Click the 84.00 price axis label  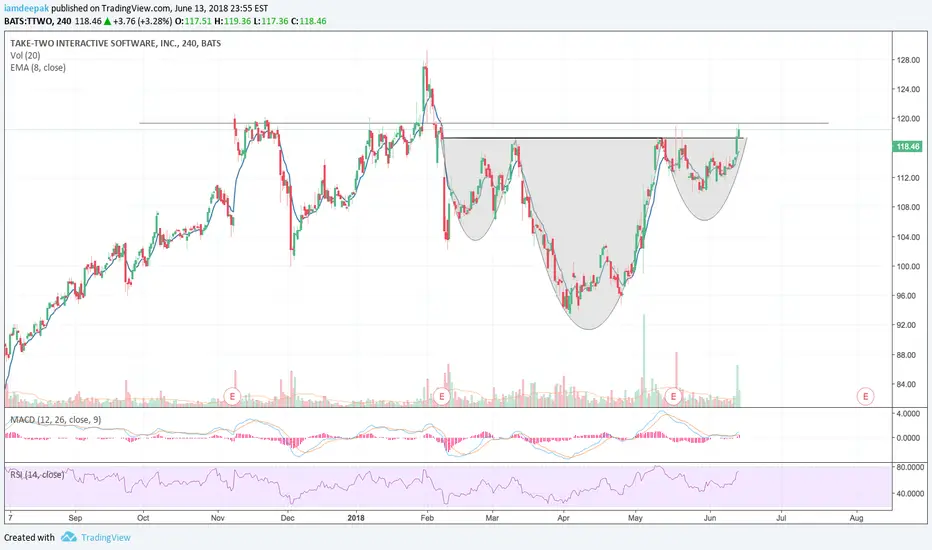pyautogui.click(x=908, y=385)
